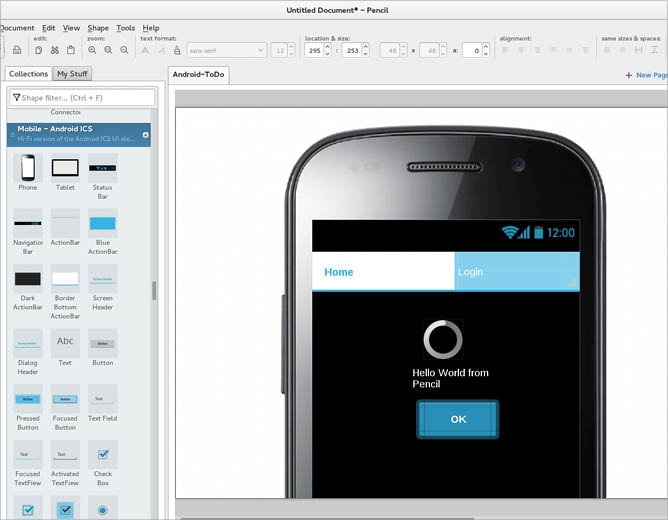The width and height of the screenshot is (668, 520).
Task: Click the OK button on phone mockup
Action: click(458, 419)
